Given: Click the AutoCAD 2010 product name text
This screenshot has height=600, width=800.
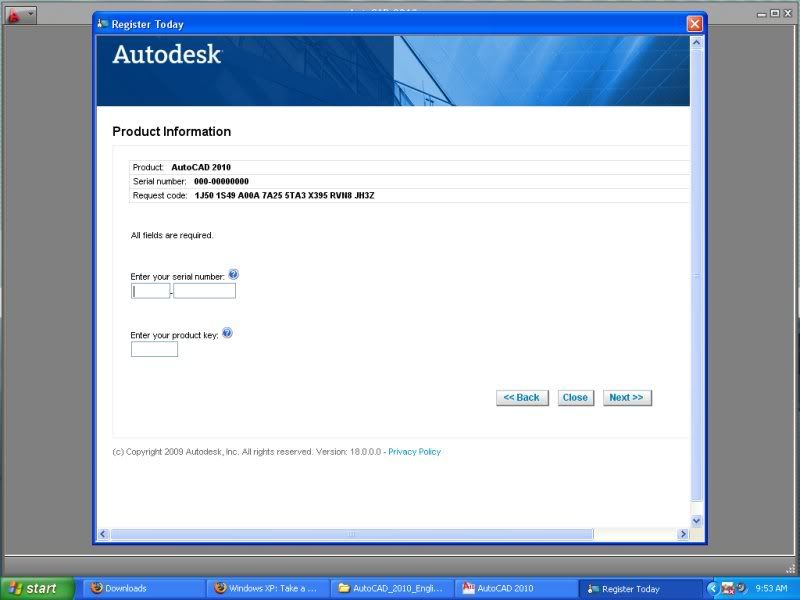Looking at the screenshot, I should (201, 167).
